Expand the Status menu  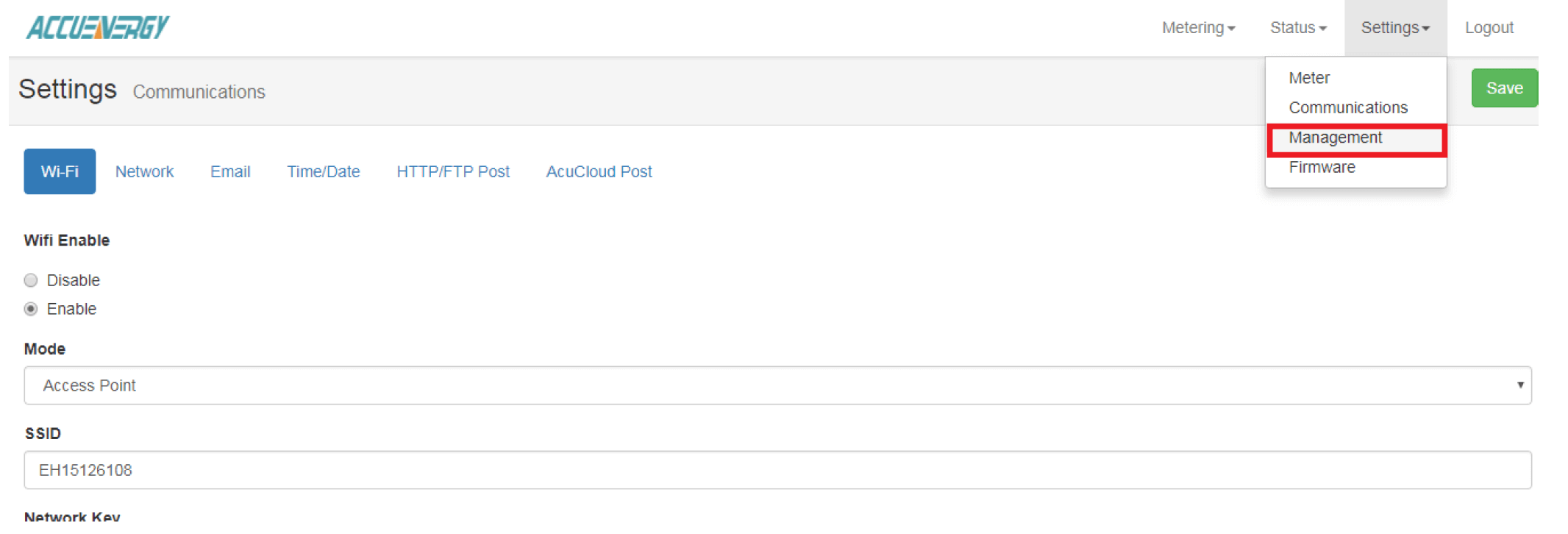(1298, 28)
